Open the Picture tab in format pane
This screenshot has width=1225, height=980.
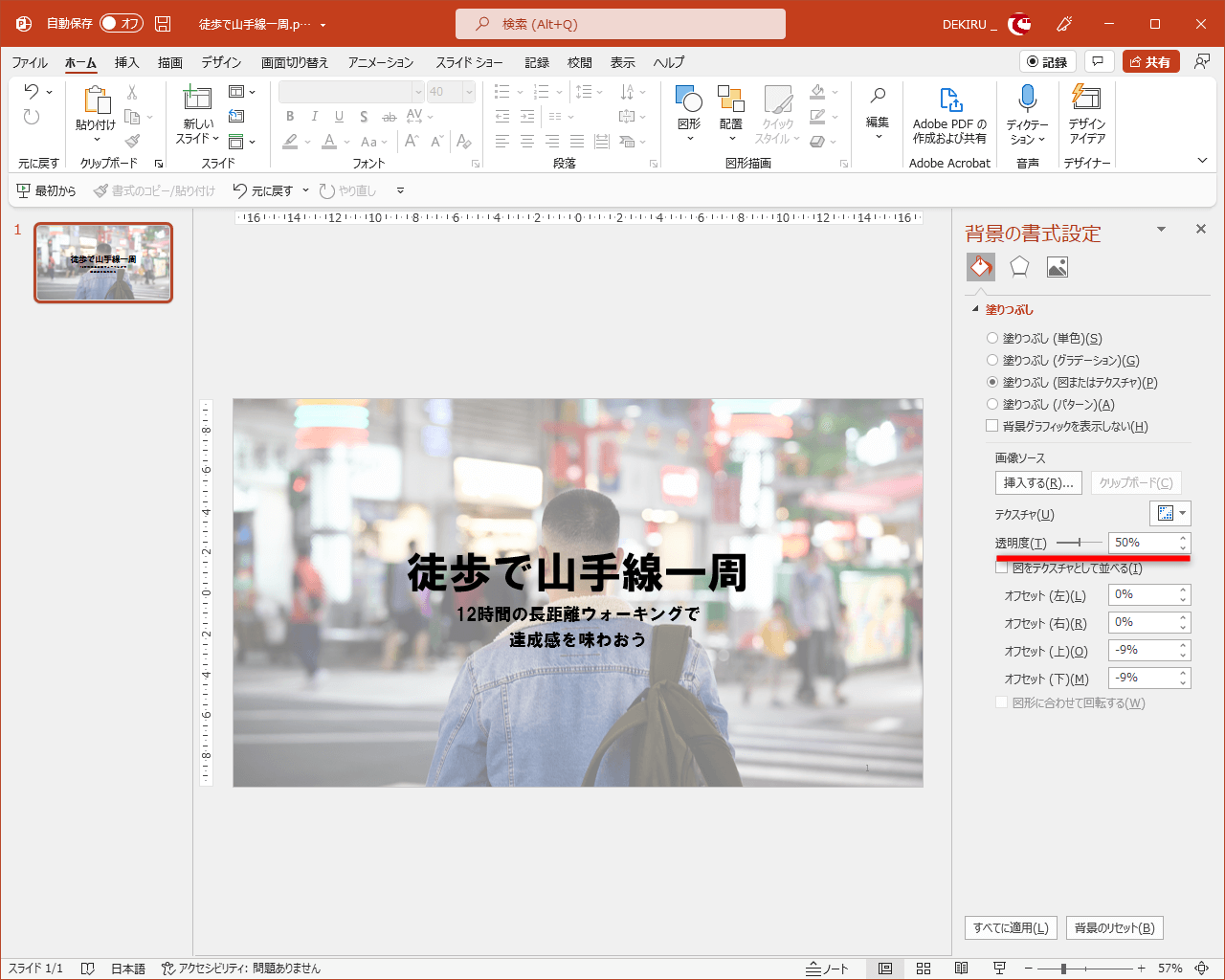point(1058,267)
